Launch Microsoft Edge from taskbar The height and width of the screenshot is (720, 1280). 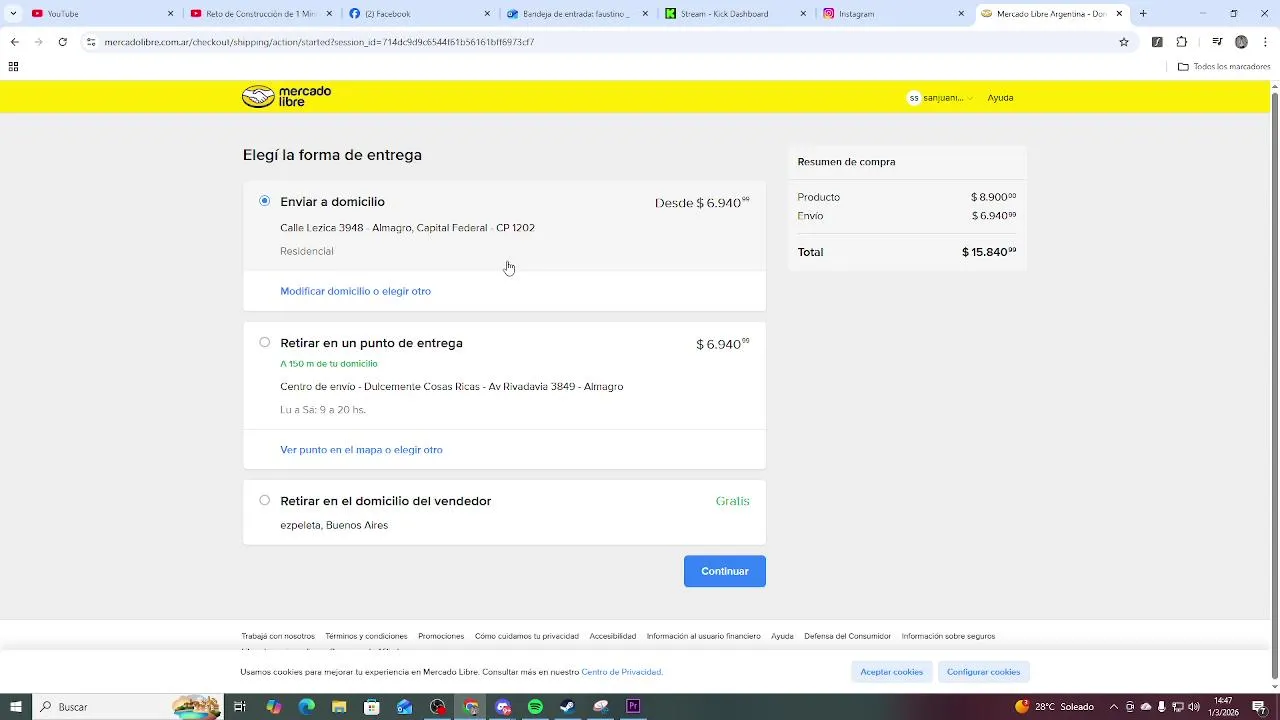click(x=307, y=707)
